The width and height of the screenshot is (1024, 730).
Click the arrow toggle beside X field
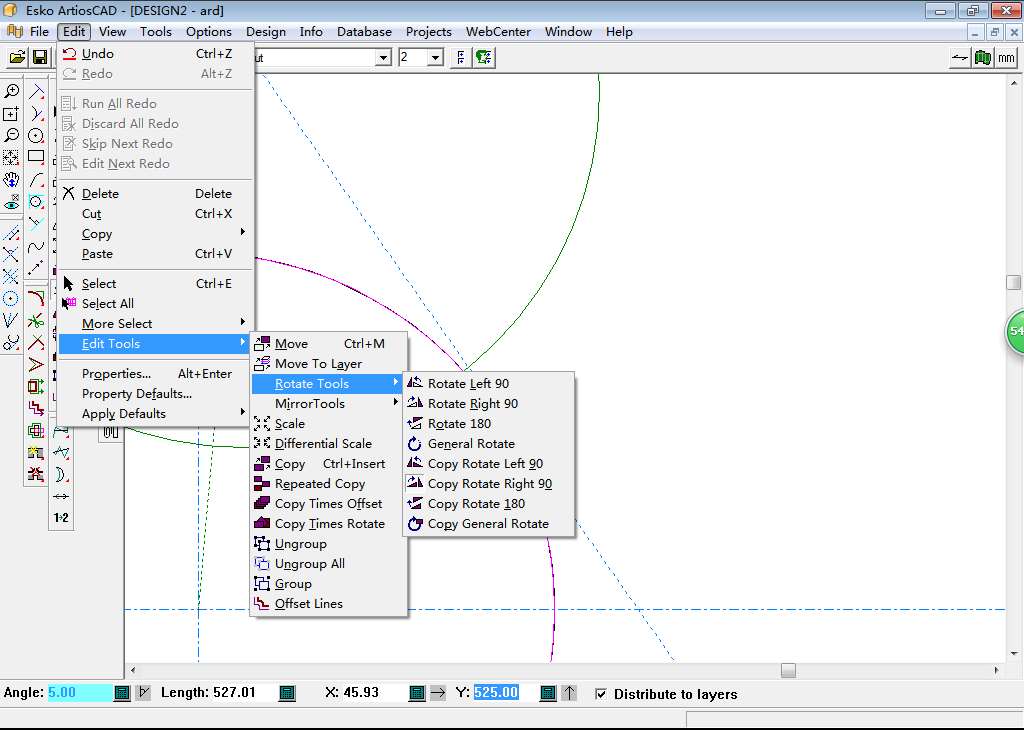pyautogui.click(x=438, y=693)
